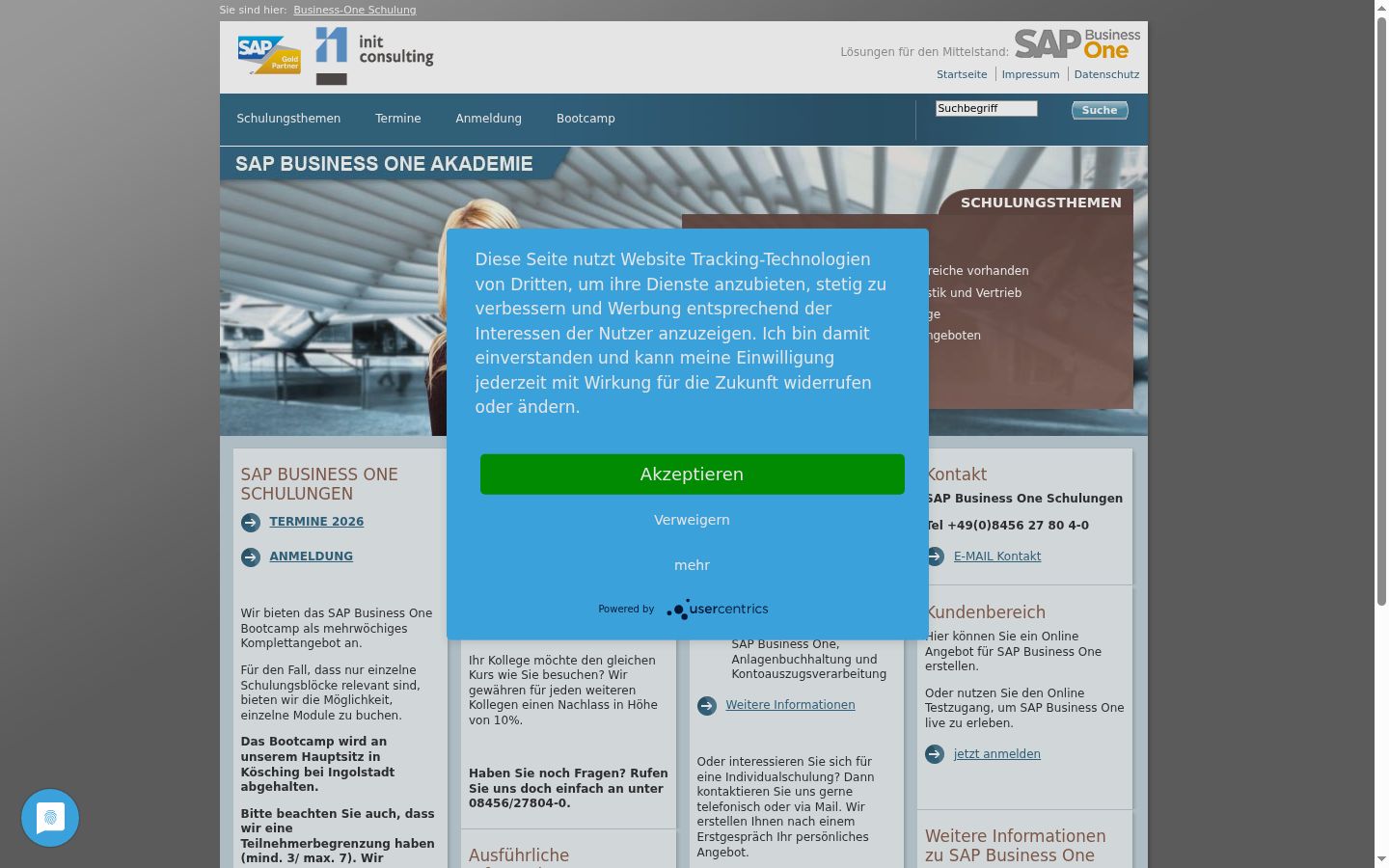Viewport: 1389px width, 868px height.
Task: Click the SAP Gold Partner logo
Action: tap(269, 55)
